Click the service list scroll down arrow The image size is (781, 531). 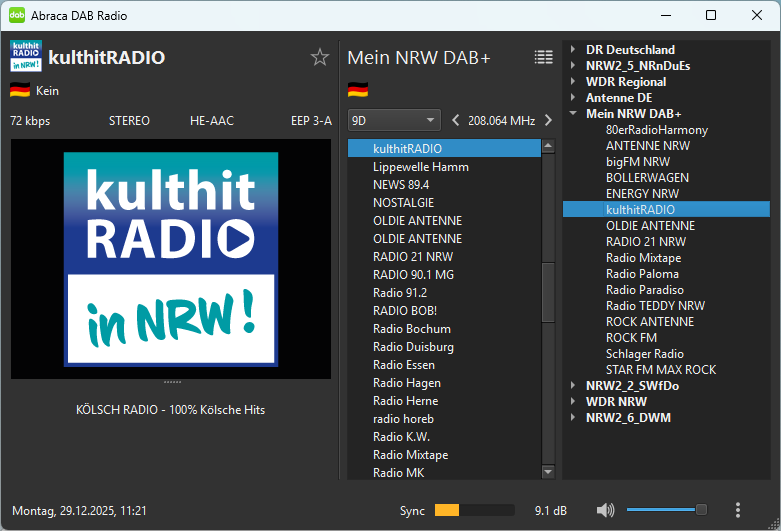point(548,472)
